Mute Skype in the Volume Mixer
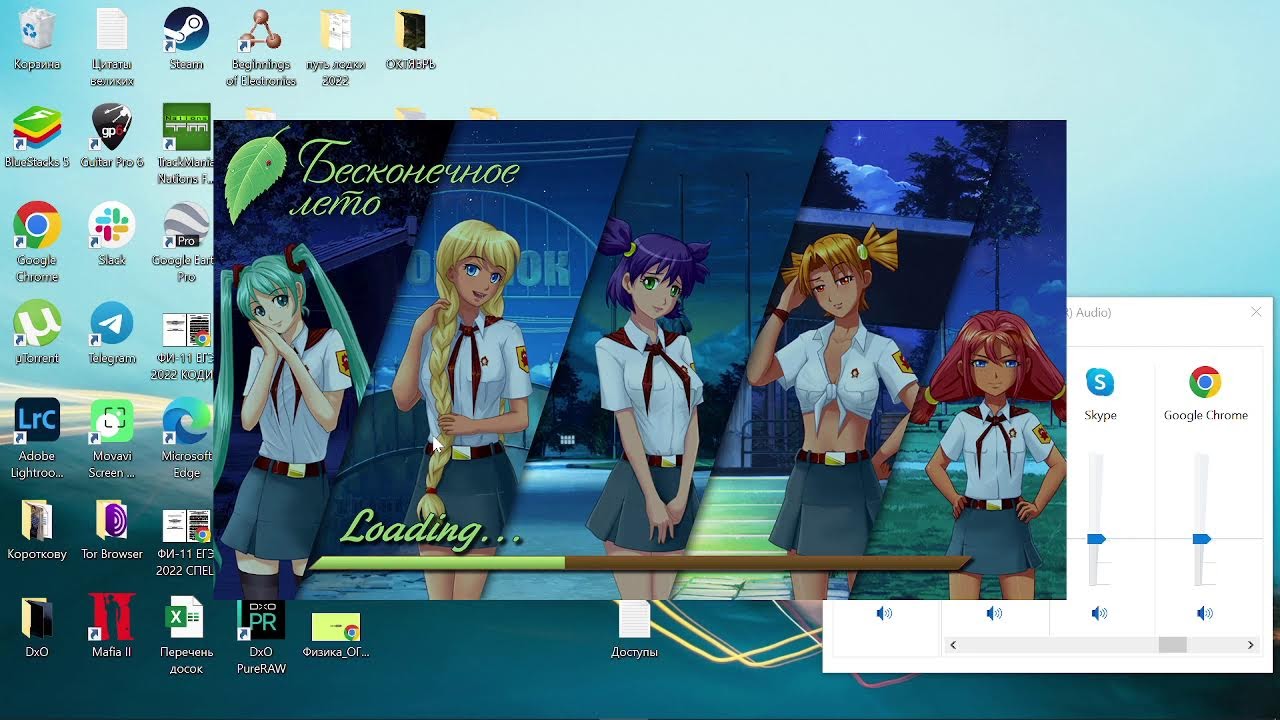 pos(1099,613)
